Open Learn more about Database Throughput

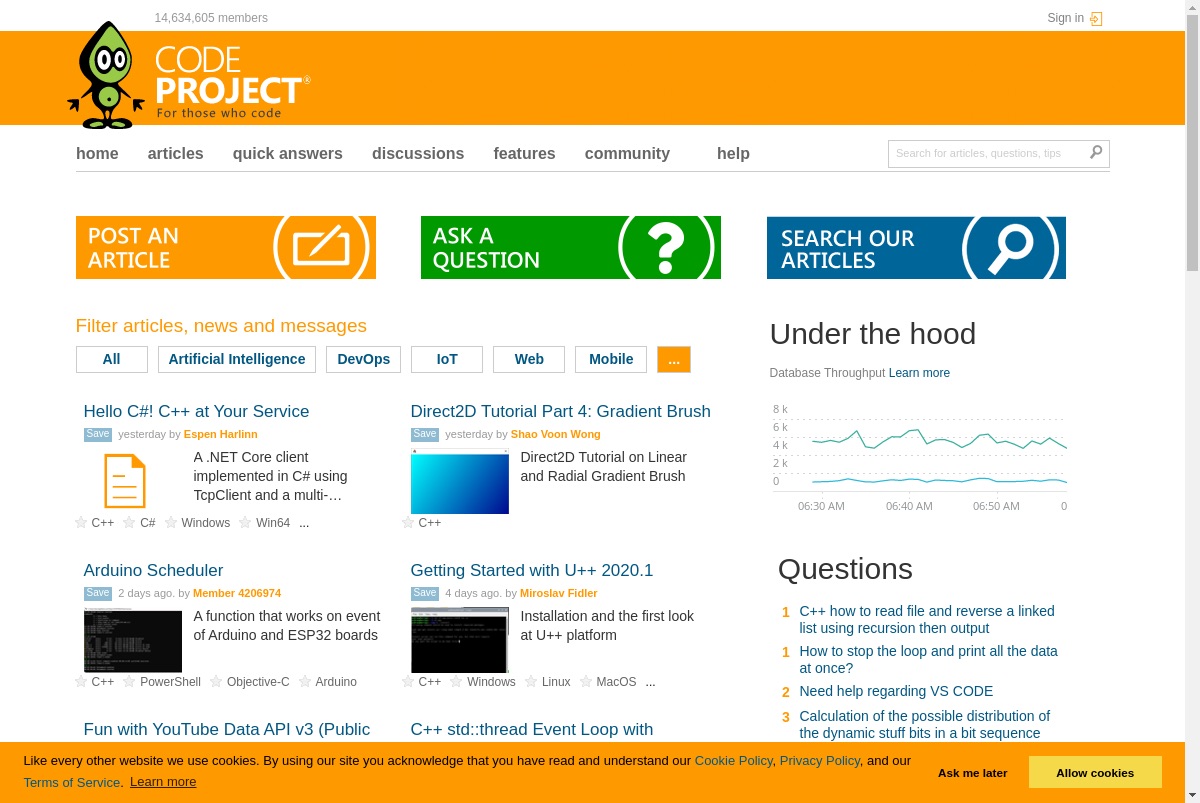click(x=919, y=373)
